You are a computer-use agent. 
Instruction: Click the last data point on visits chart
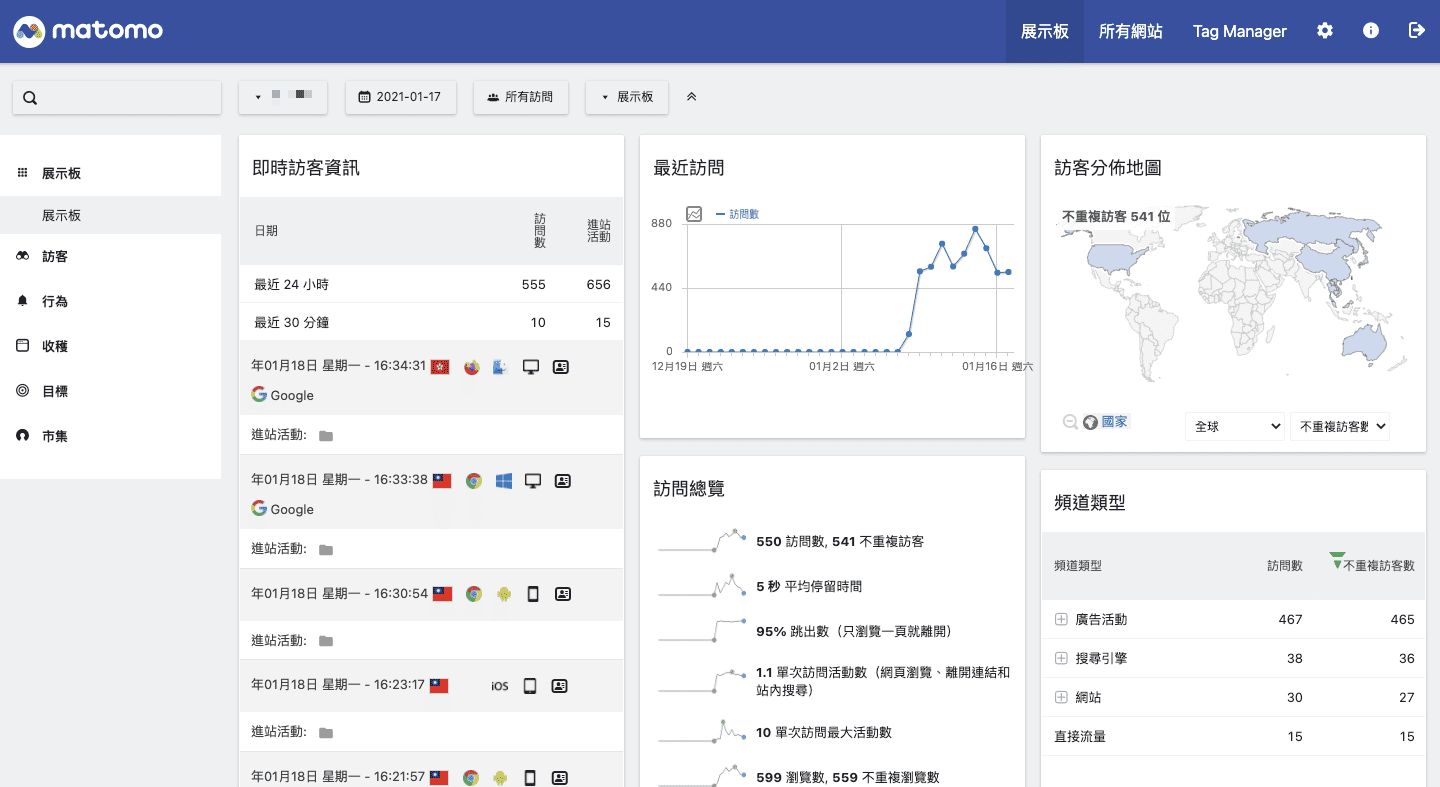[x=1008, y=272]
